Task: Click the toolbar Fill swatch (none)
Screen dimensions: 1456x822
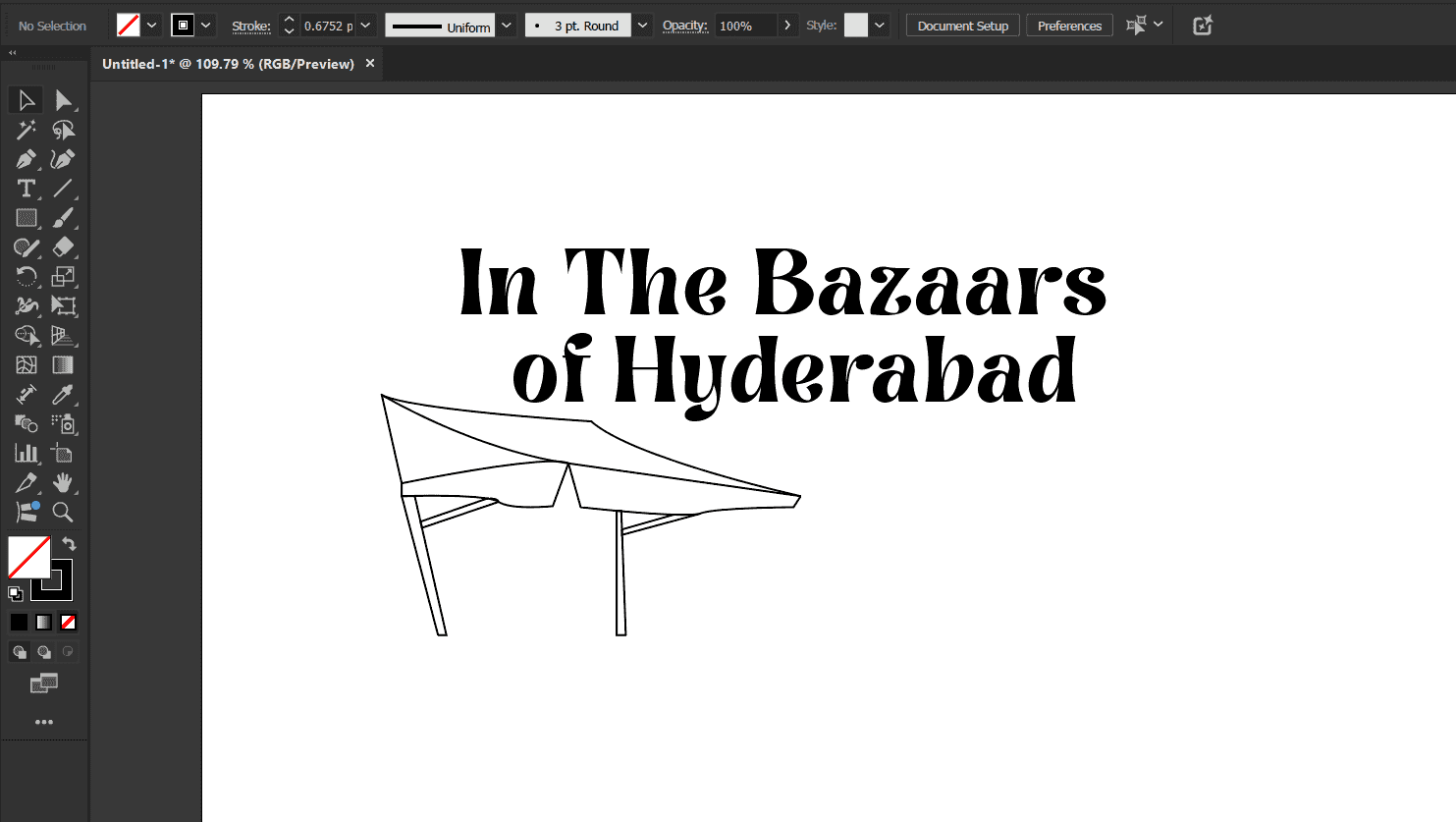Action: coord(29,557)
